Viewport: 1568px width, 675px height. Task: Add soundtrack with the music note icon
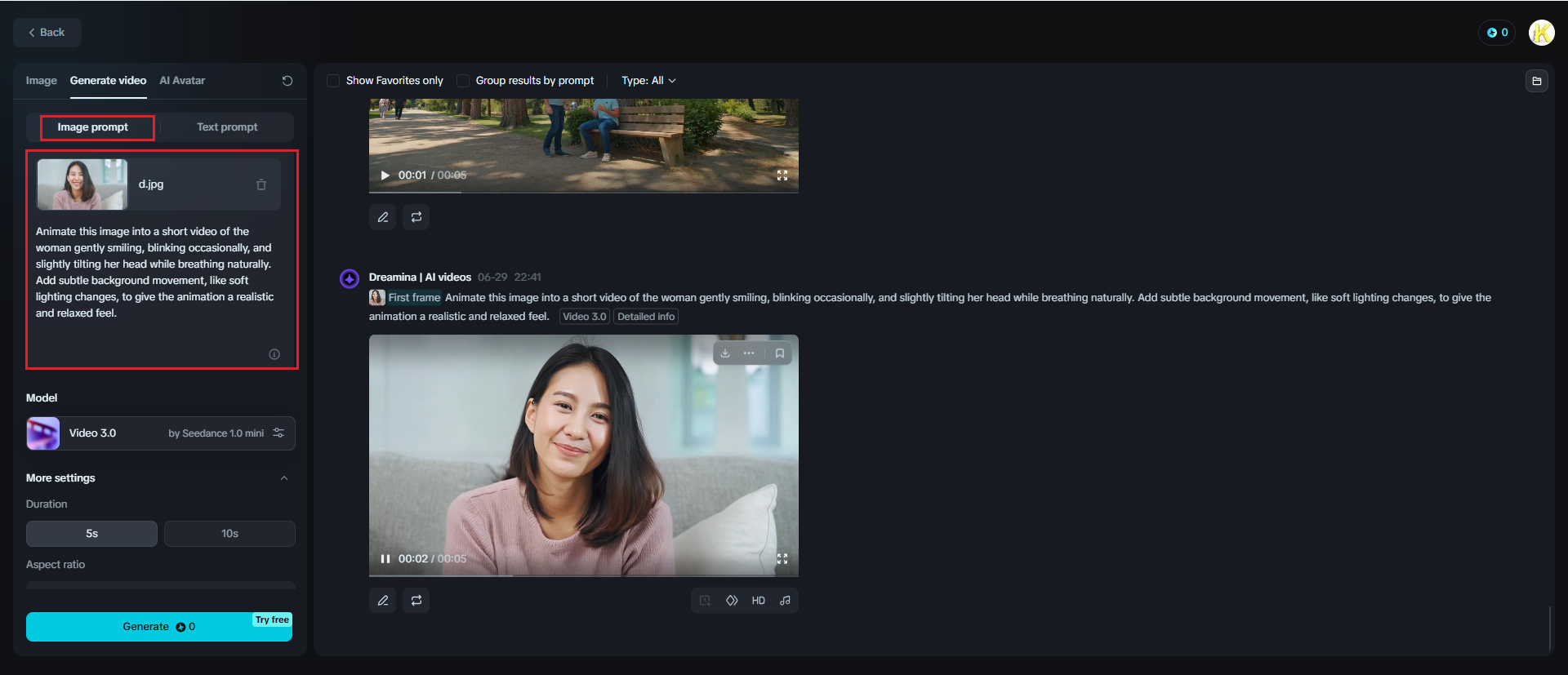[x=785, y=601]
